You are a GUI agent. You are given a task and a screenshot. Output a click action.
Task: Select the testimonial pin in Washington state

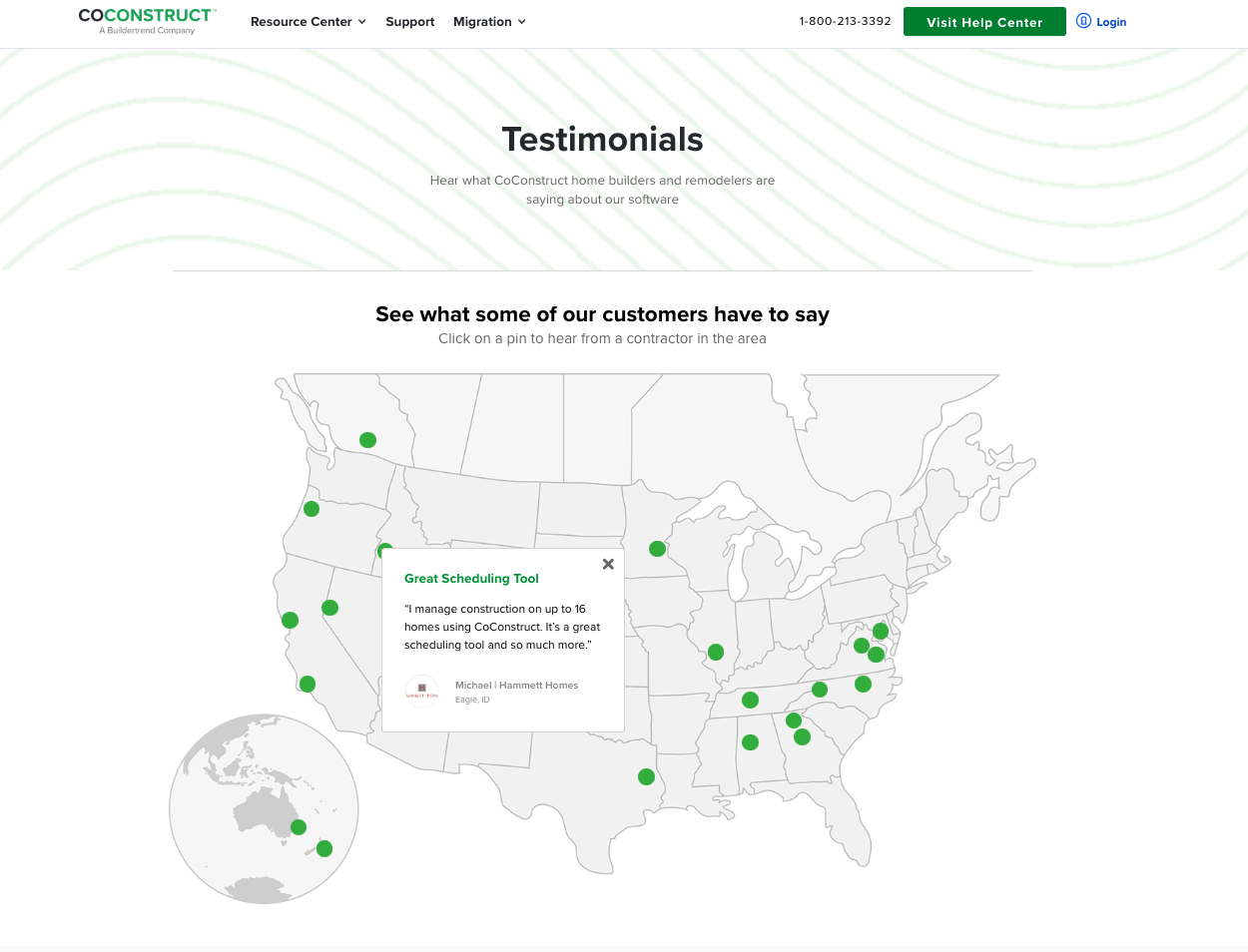click(367, 439)
